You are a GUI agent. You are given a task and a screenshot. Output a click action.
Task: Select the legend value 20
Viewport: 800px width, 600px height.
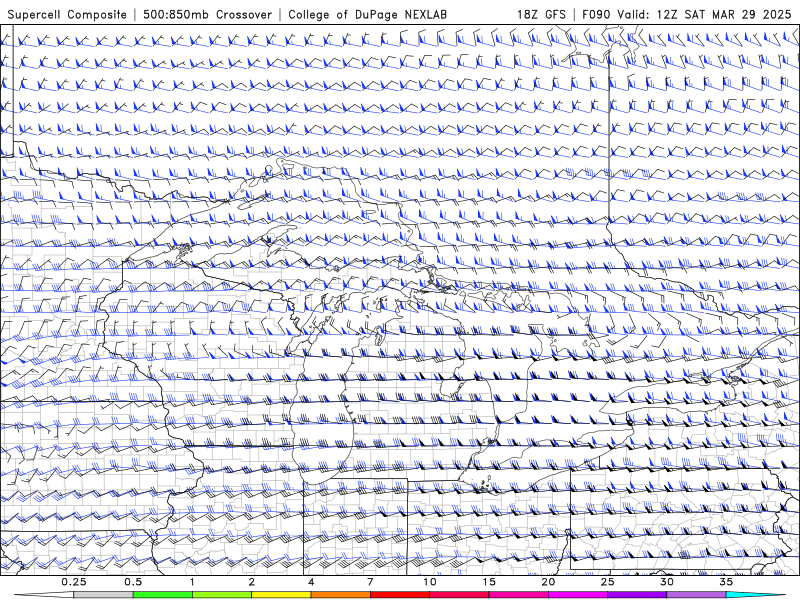click(x=548, y=582)
